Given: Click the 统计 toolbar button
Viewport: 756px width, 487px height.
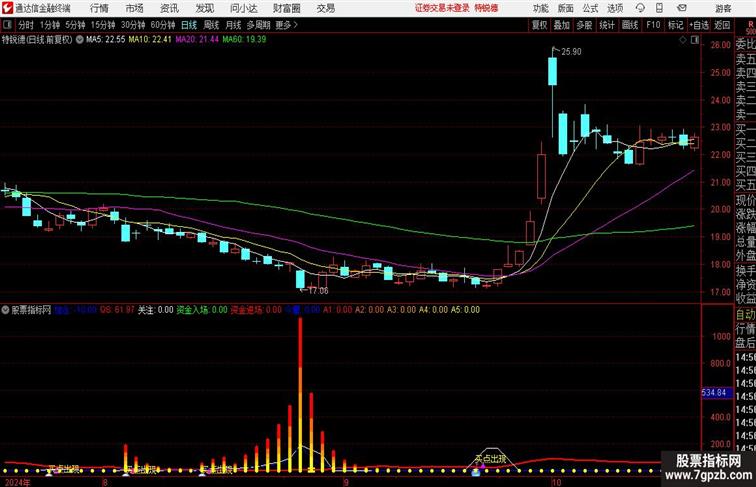Looking at the screenshot, I should (x=607, y=25).
